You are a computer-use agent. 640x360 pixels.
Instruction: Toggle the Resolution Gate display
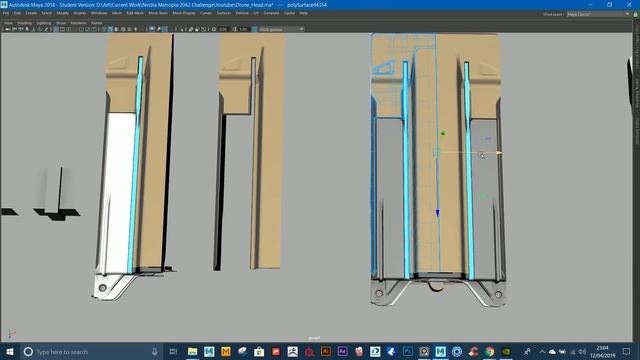tap(68, 29)
